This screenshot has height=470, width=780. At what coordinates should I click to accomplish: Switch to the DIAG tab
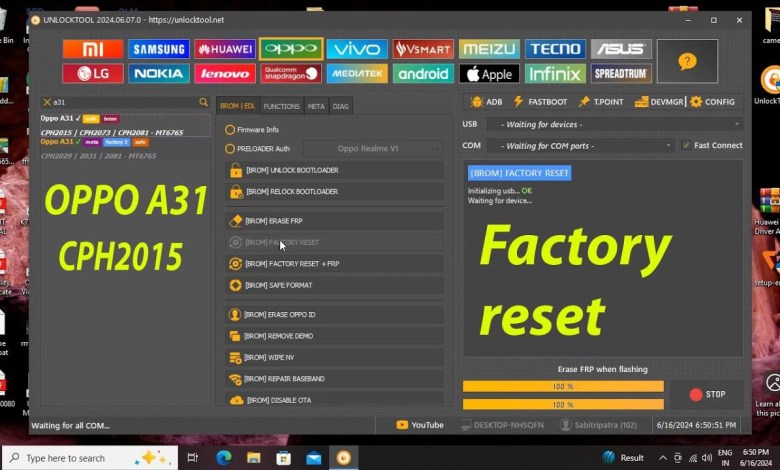[340, 106]
